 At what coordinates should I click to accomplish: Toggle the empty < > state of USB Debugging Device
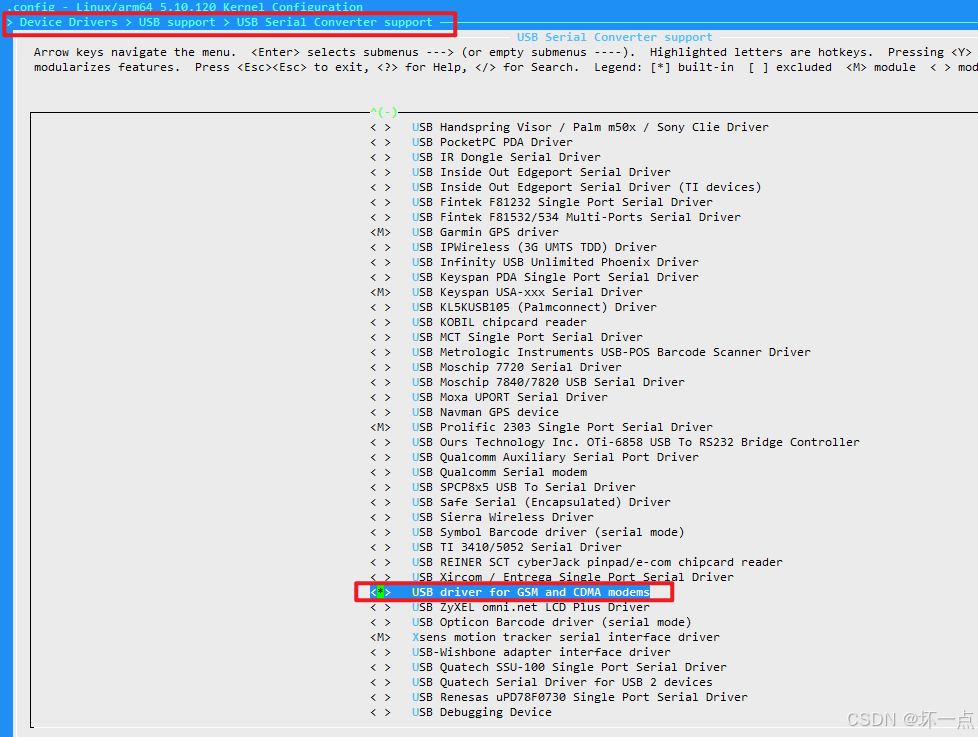coord(380,712)
